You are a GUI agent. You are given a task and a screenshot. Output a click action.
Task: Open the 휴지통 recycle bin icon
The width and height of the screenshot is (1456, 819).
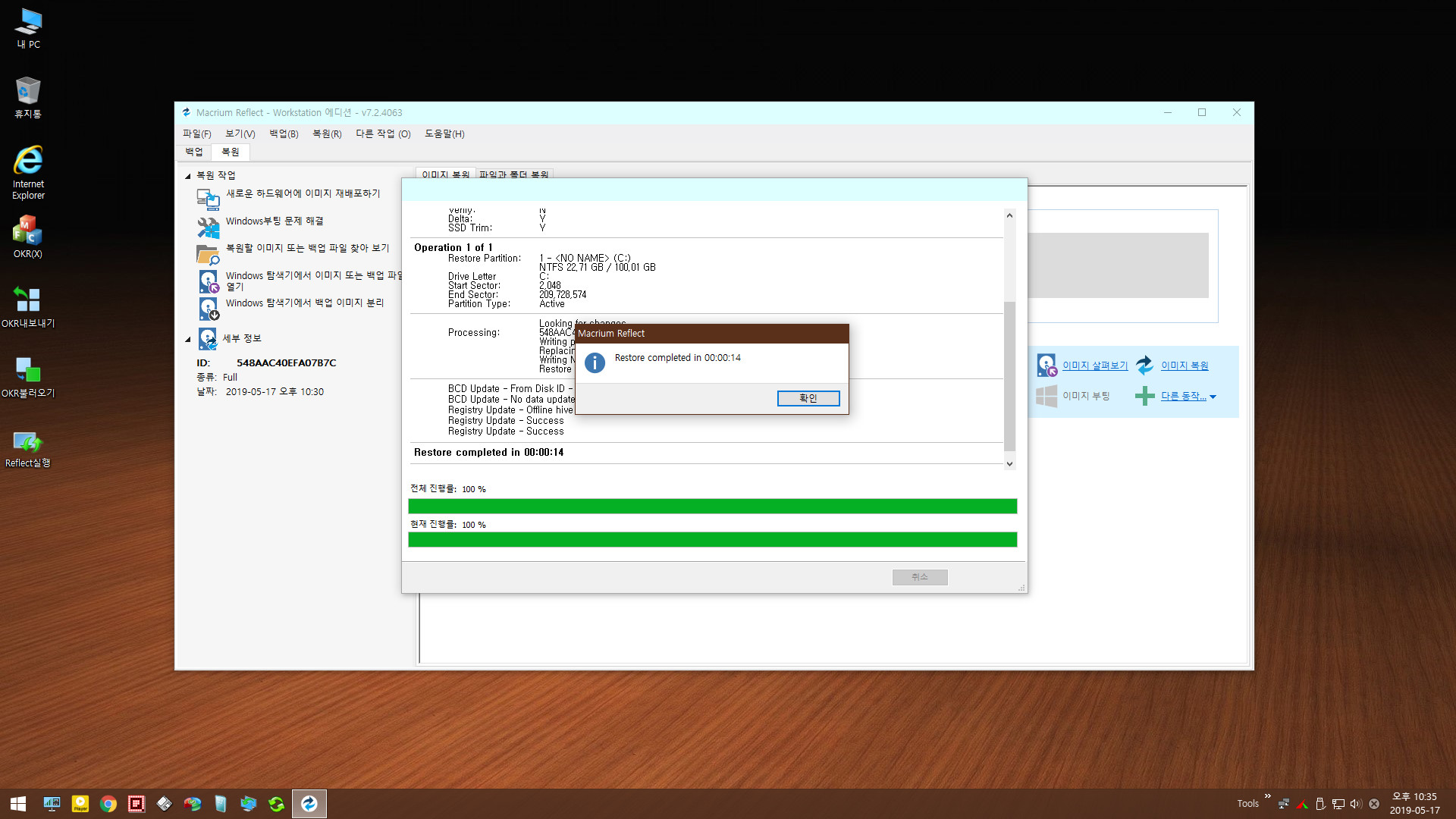click(x=28, y=98)
